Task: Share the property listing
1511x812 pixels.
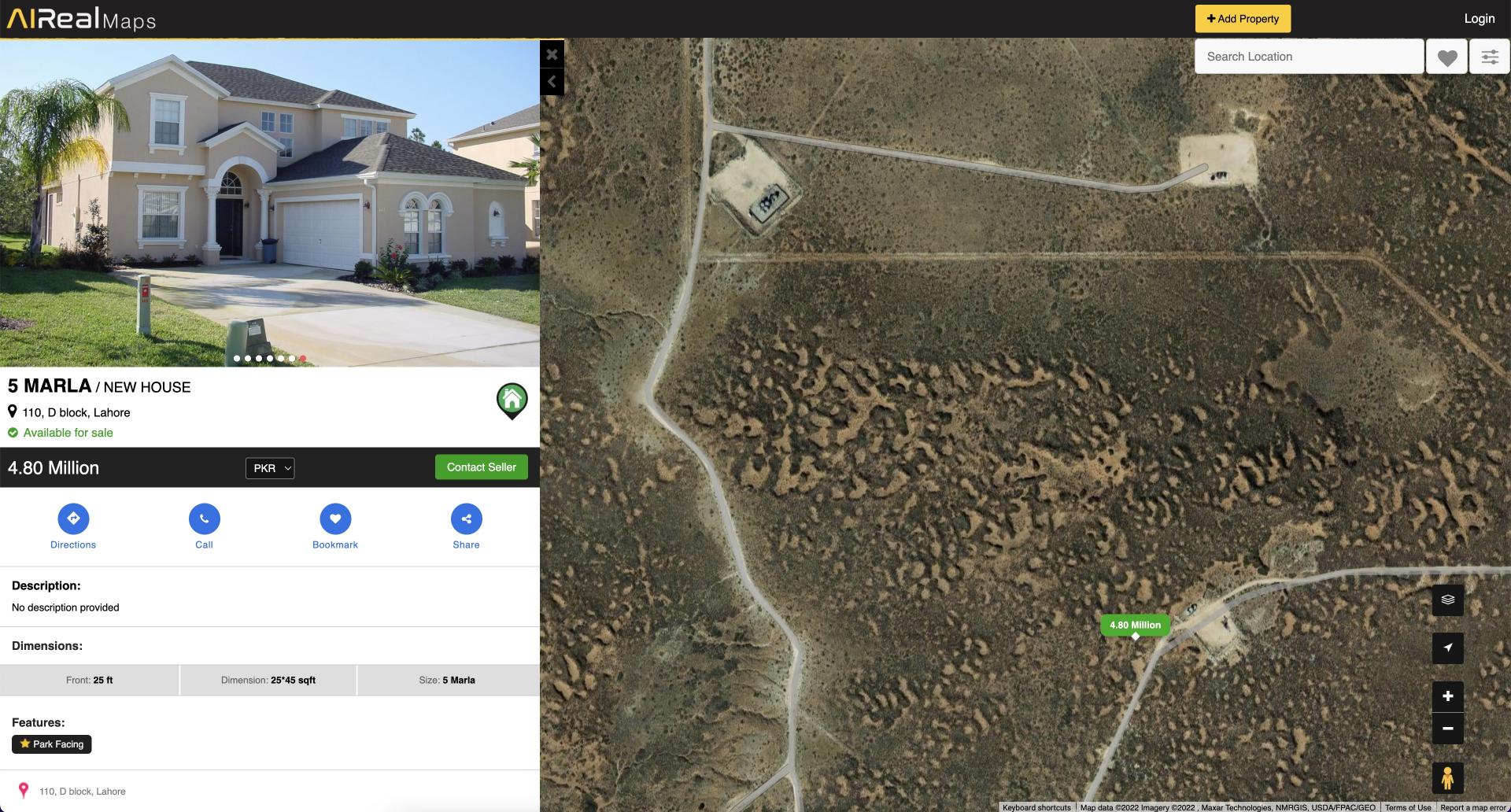Action: (466, 519)
